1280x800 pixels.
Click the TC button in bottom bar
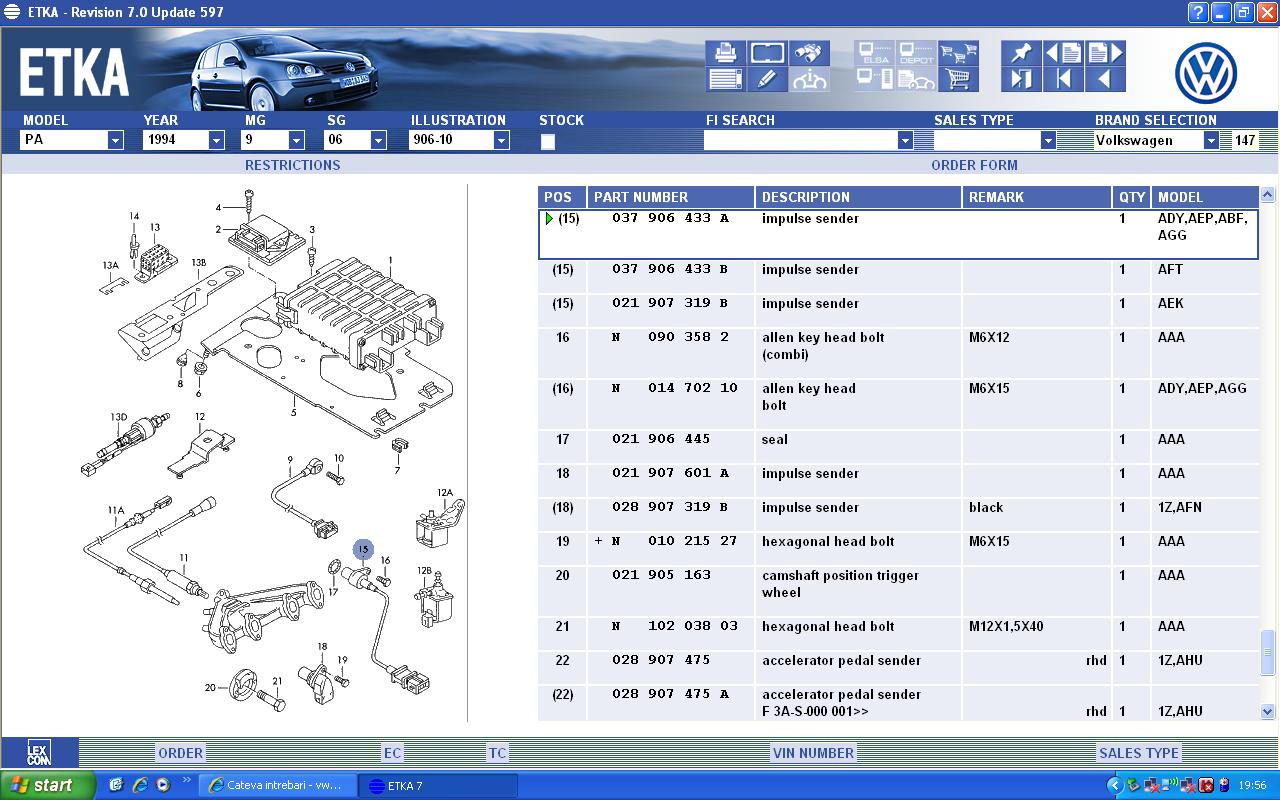pos(497,753)
